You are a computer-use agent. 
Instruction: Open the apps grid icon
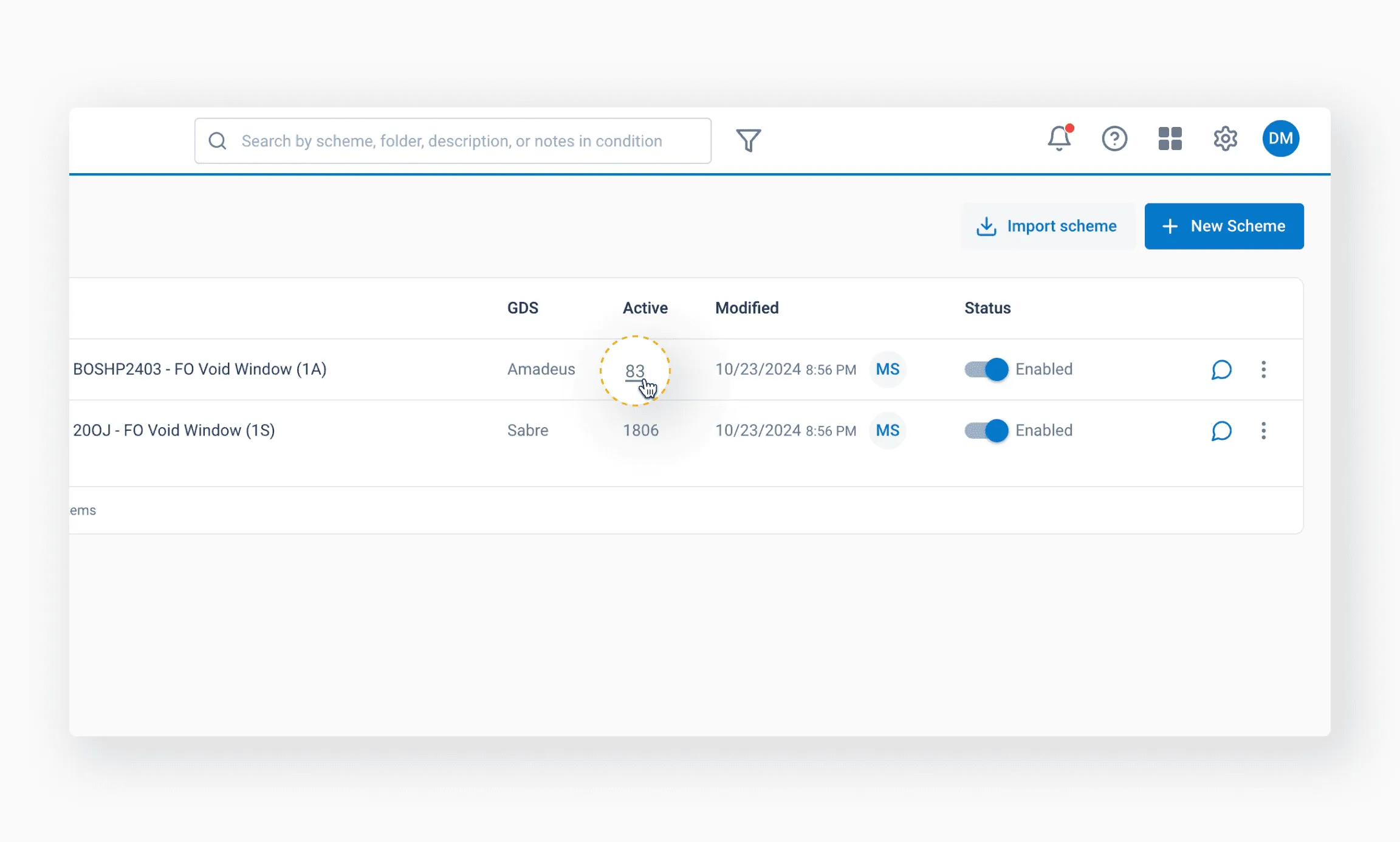[1169, 139]
